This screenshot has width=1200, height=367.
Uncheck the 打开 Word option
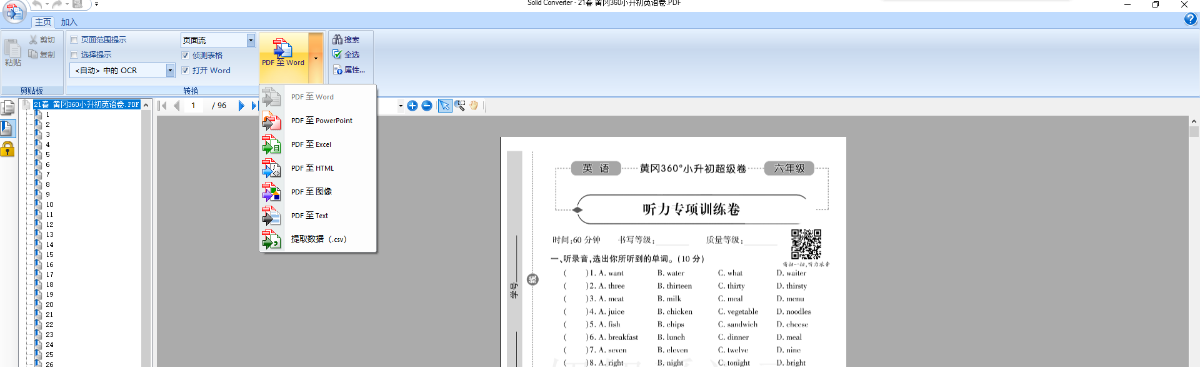pos(185,70)
